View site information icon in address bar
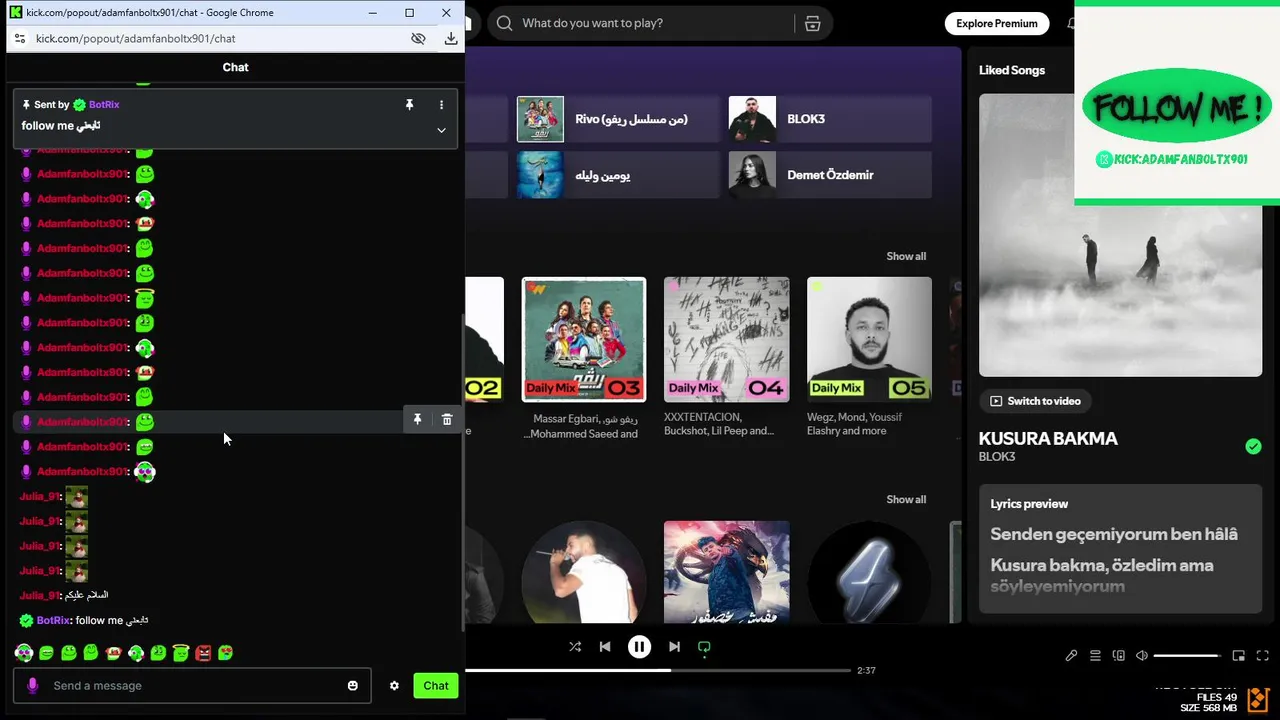 [x=19, y=38]
